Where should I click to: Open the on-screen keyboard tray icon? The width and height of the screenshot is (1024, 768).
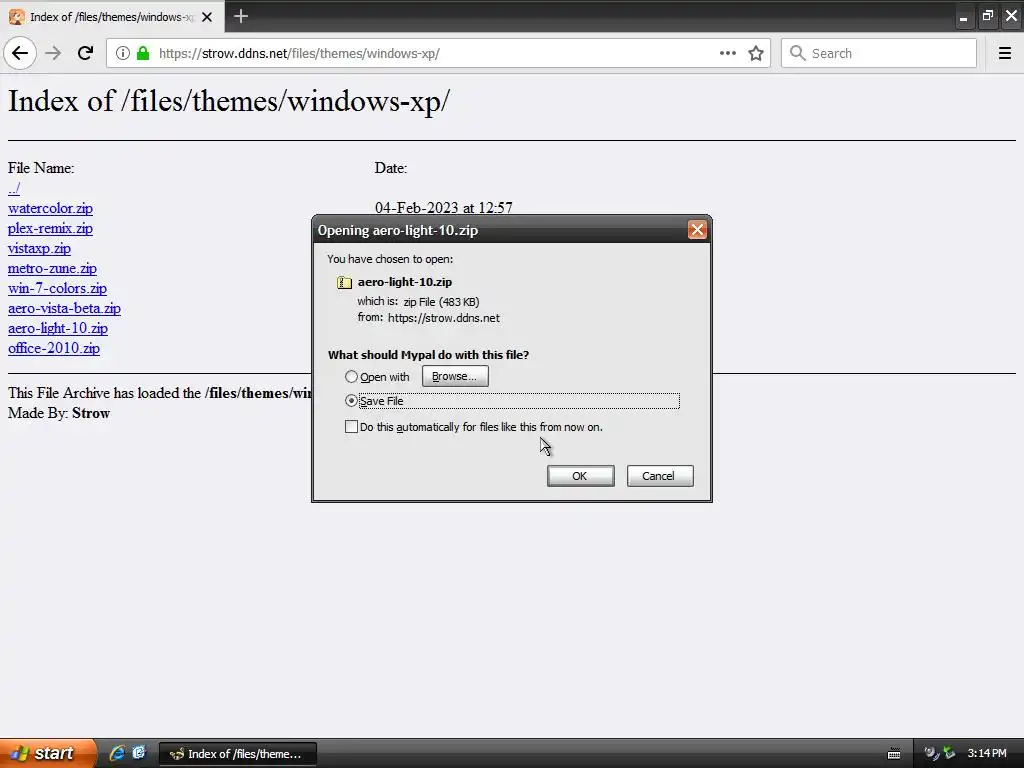coord(894,754)
